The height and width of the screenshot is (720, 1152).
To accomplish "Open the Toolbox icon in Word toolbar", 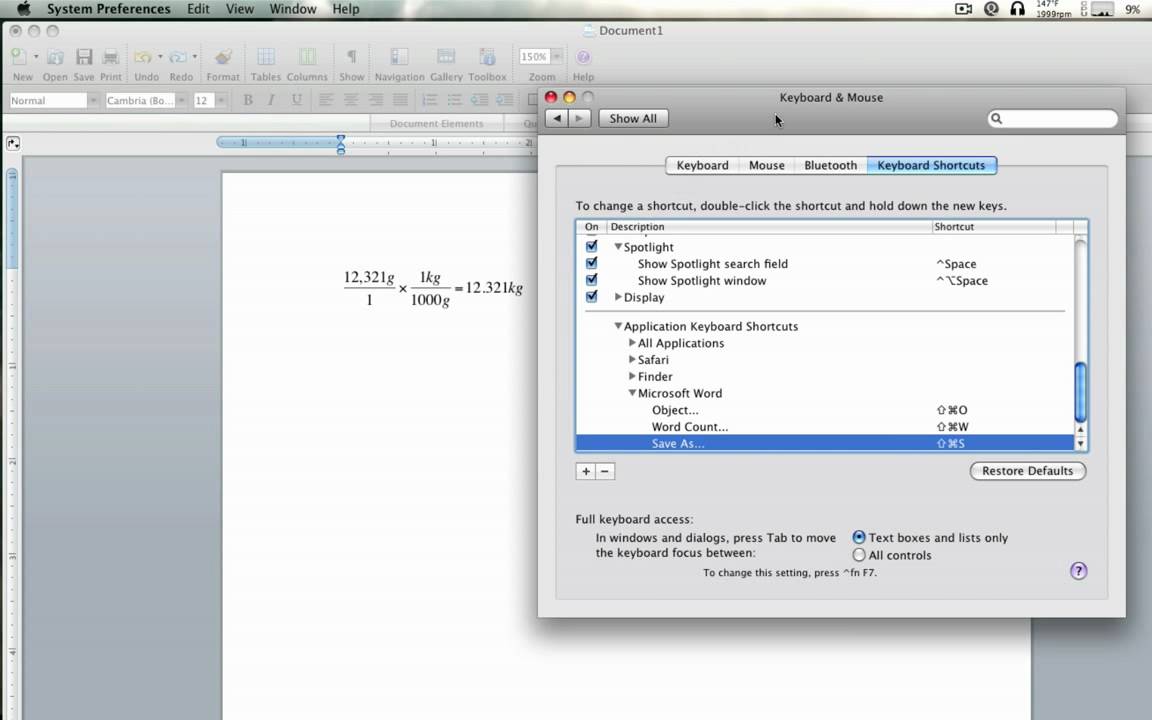I will point(487,57).
